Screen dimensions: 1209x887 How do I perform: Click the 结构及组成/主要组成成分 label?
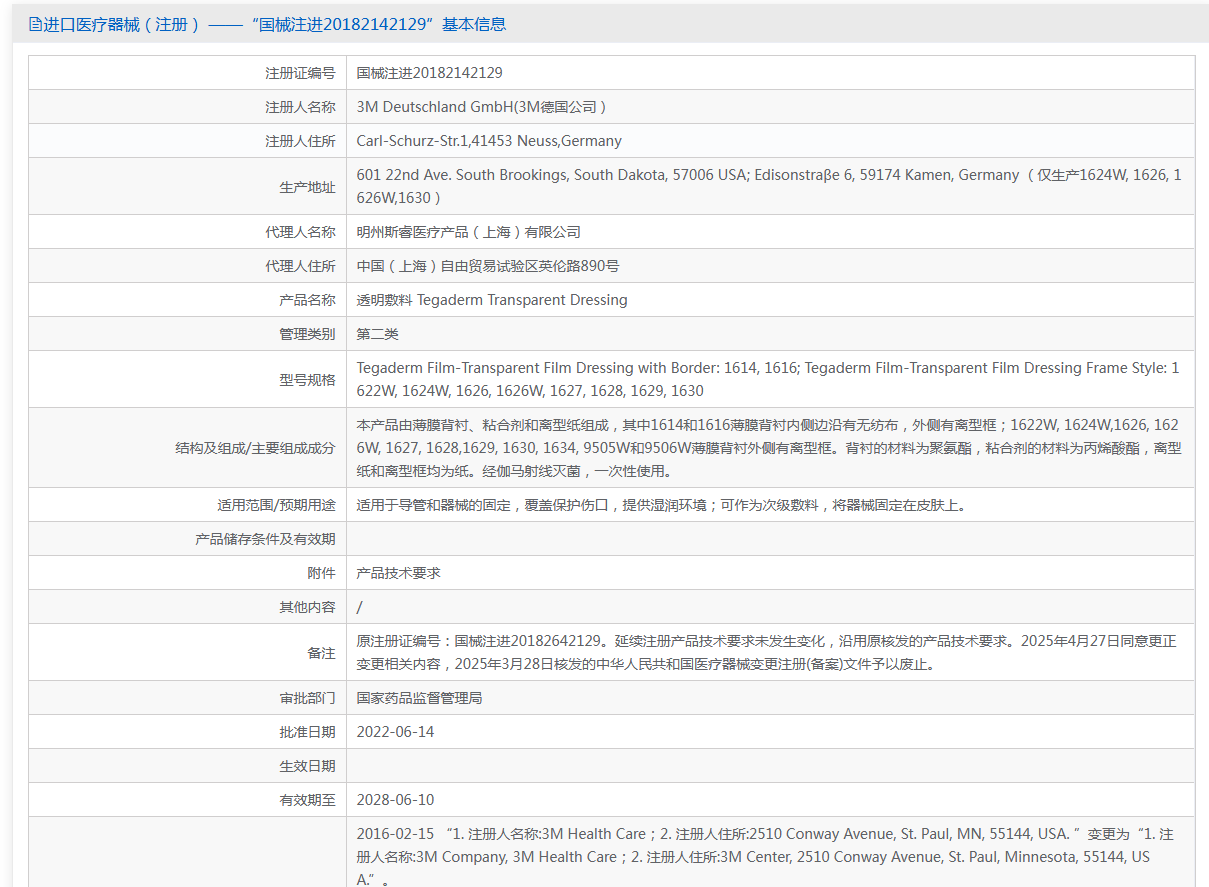point(255,449)
